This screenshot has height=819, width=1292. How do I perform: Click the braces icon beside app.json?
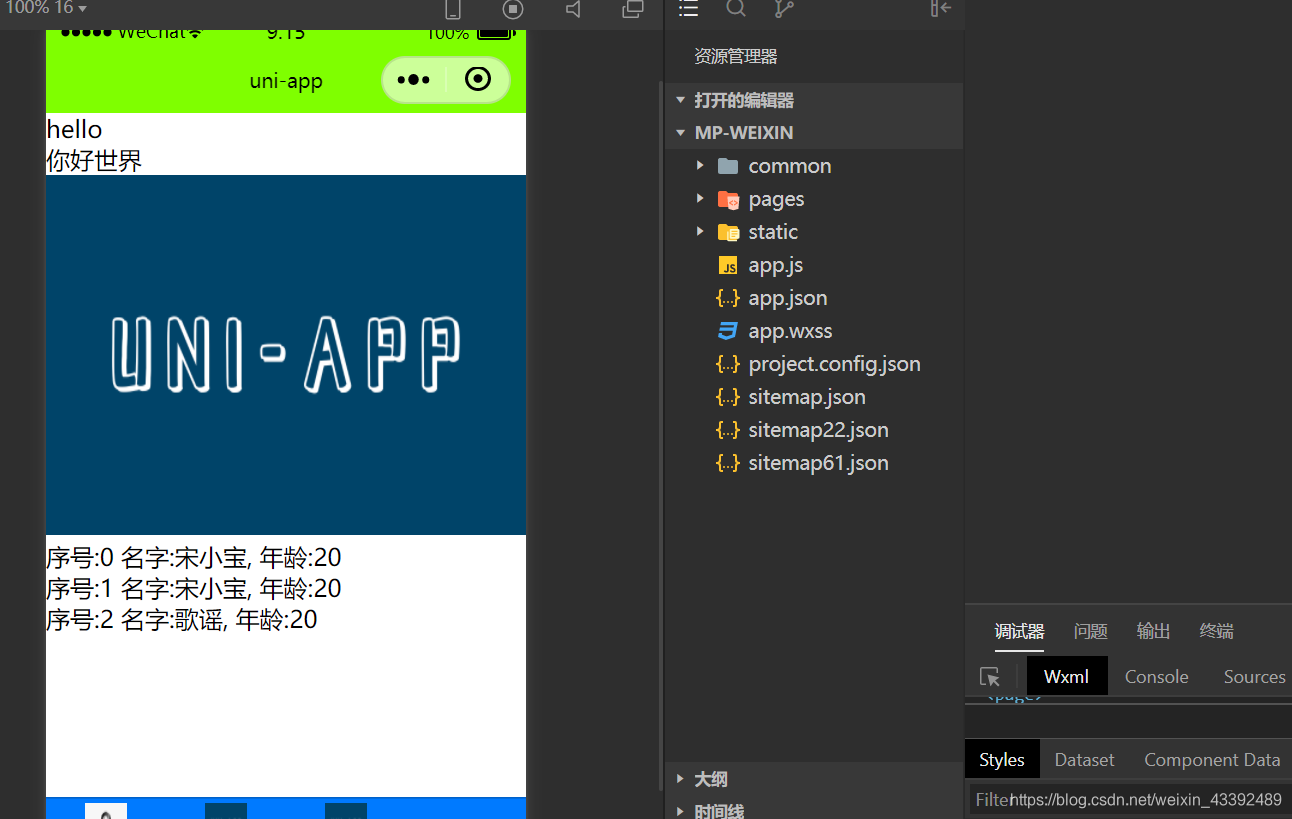pos(728,298)
